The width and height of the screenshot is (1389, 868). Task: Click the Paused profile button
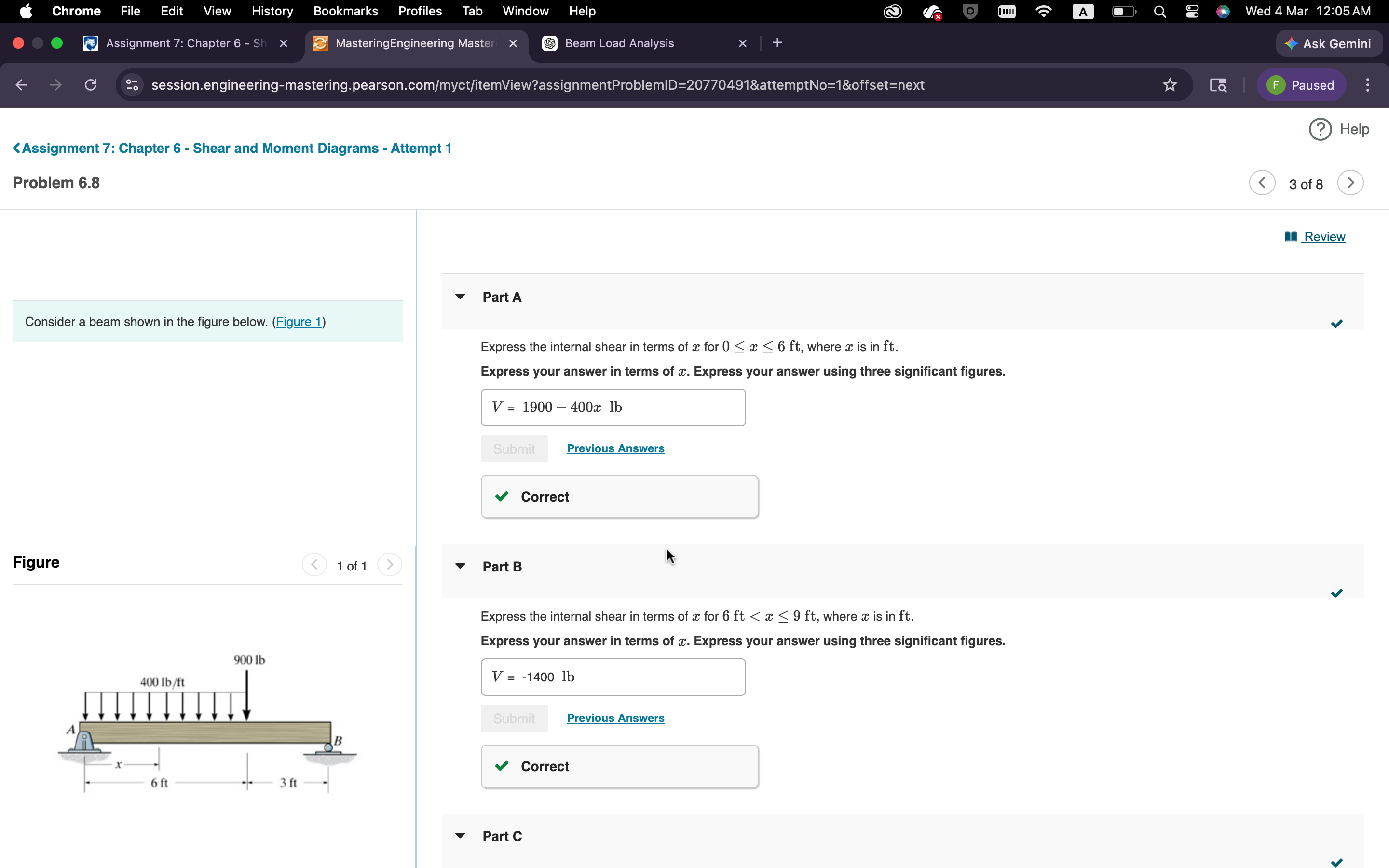click(1301, 85)
